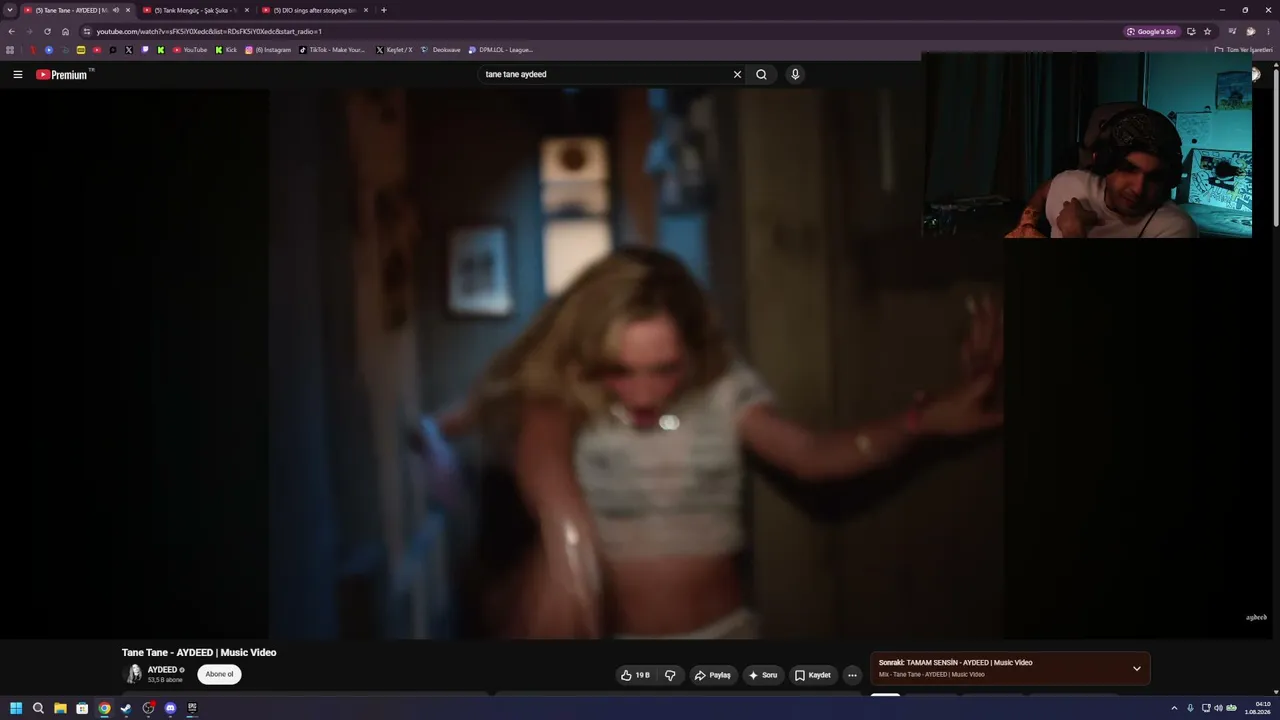Screen dimensions: 1280x720
Task: Open the taskbar clock and date
Action: (x=1257, y=708)
